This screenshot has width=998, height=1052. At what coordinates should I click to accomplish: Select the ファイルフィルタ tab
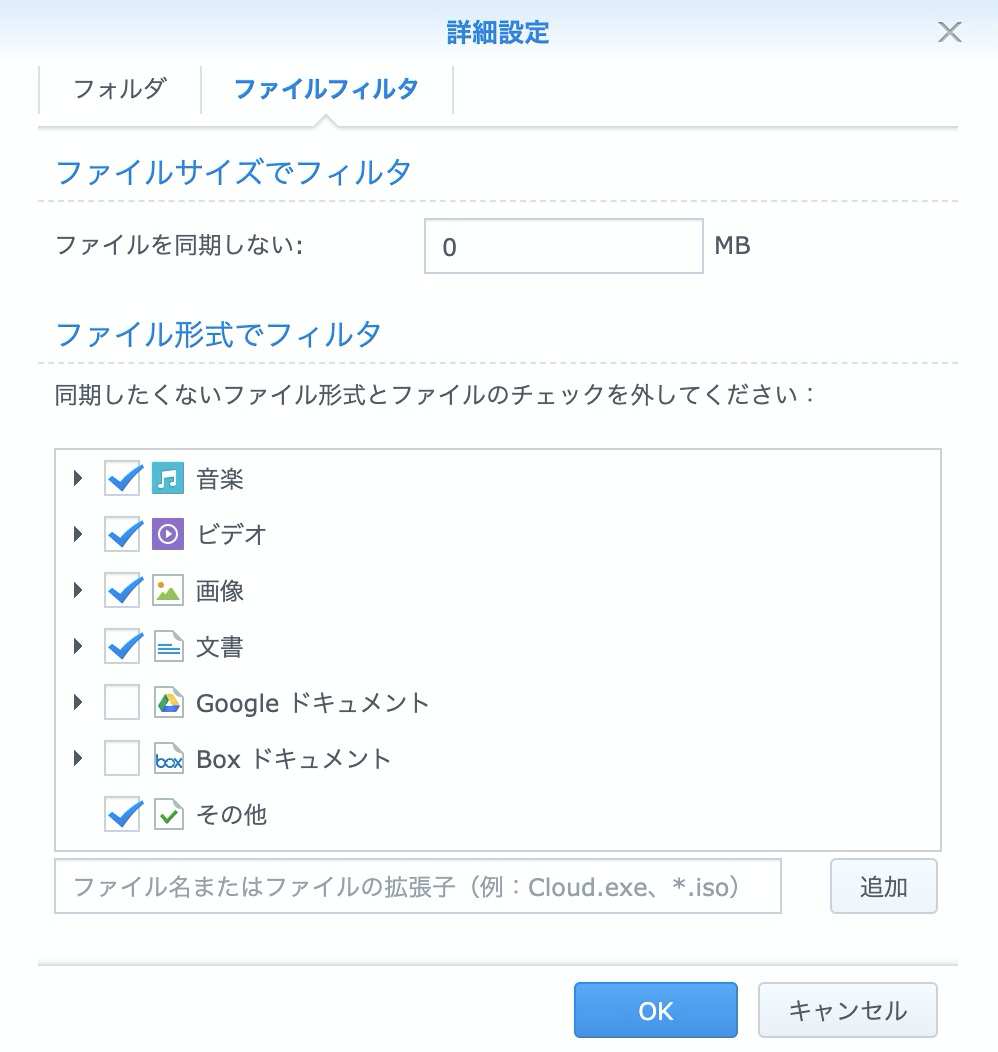coord(326,89)
